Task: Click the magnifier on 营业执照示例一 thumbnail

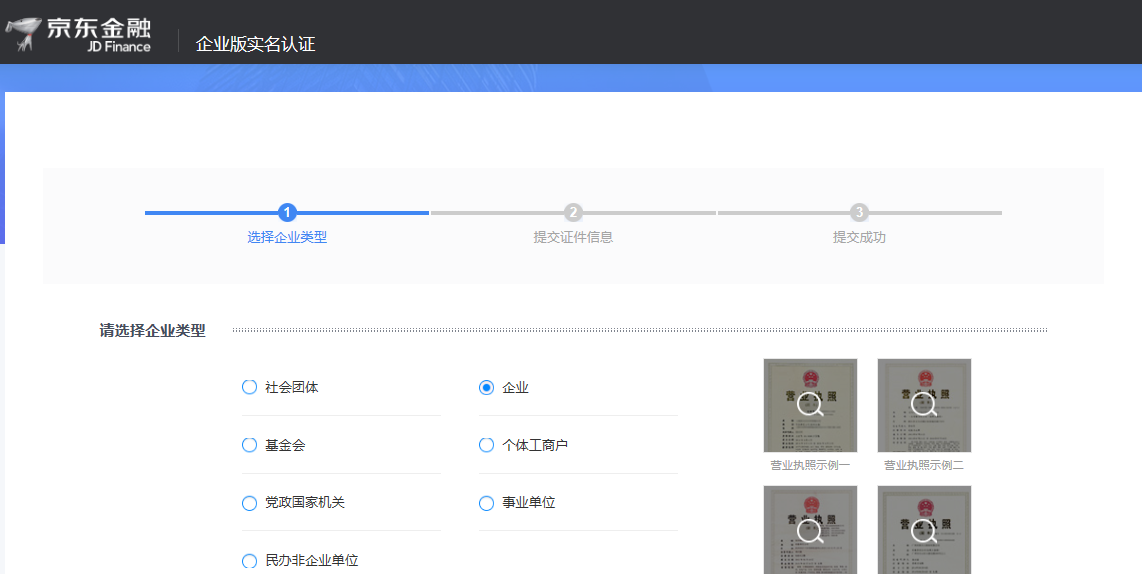Action: [810, 404]
